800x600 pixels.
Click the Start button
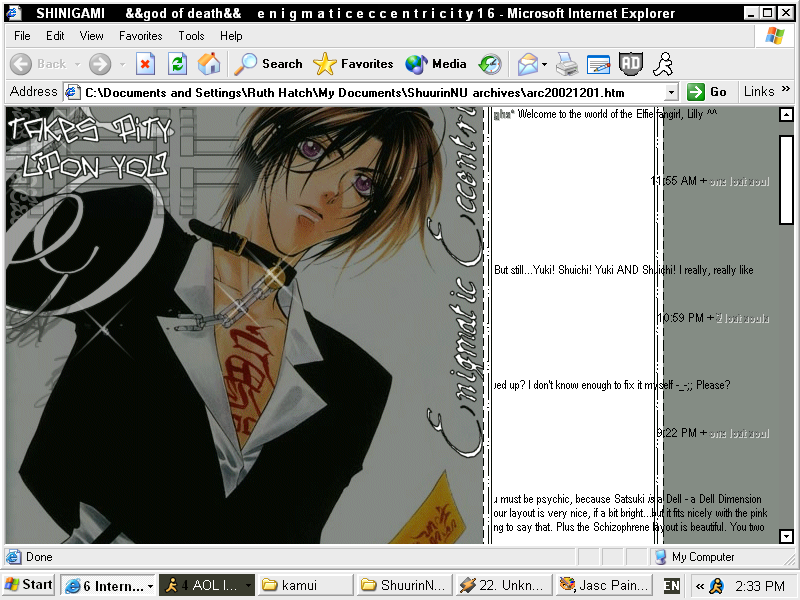point(29,585)
